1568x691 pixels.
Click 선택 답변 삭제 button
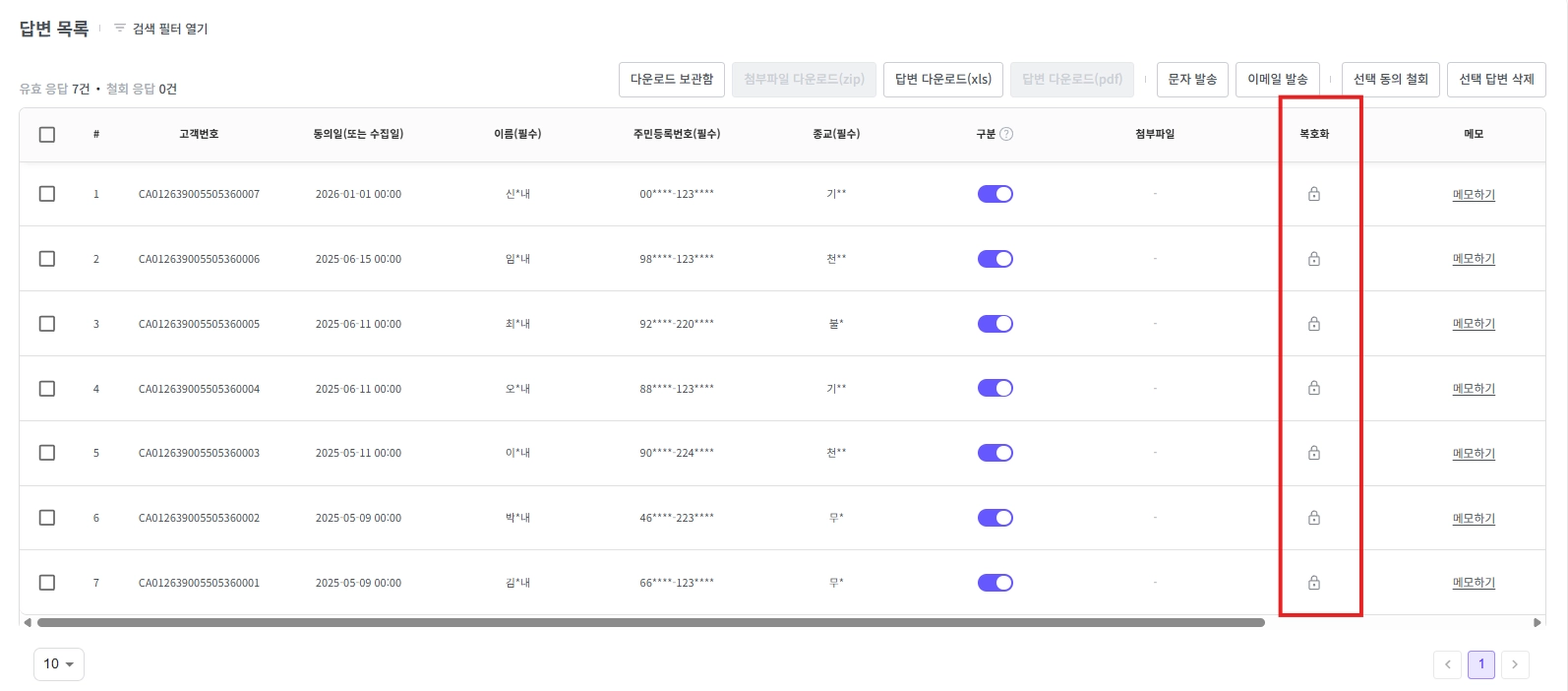1496,79
